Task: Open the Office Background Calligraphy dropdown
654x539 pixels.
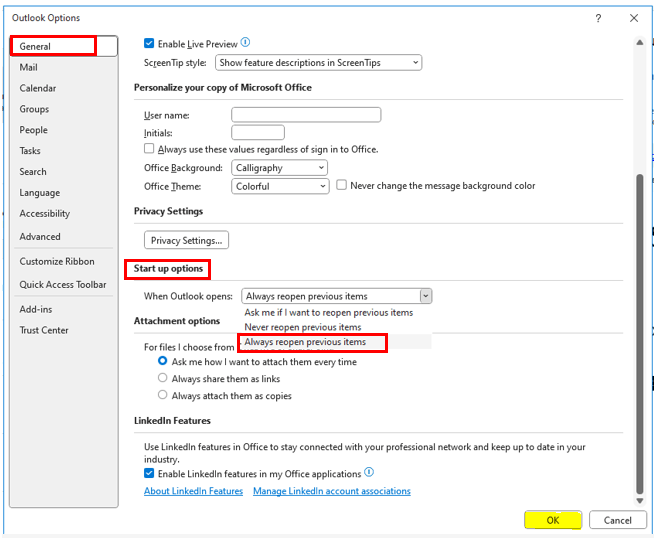Action: 279,168
